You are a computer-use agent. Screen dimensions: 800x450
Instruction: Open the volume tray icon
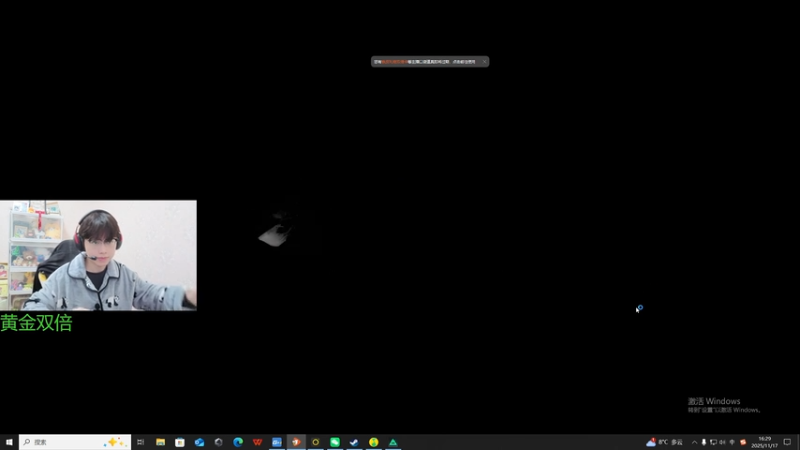[722, 442]
